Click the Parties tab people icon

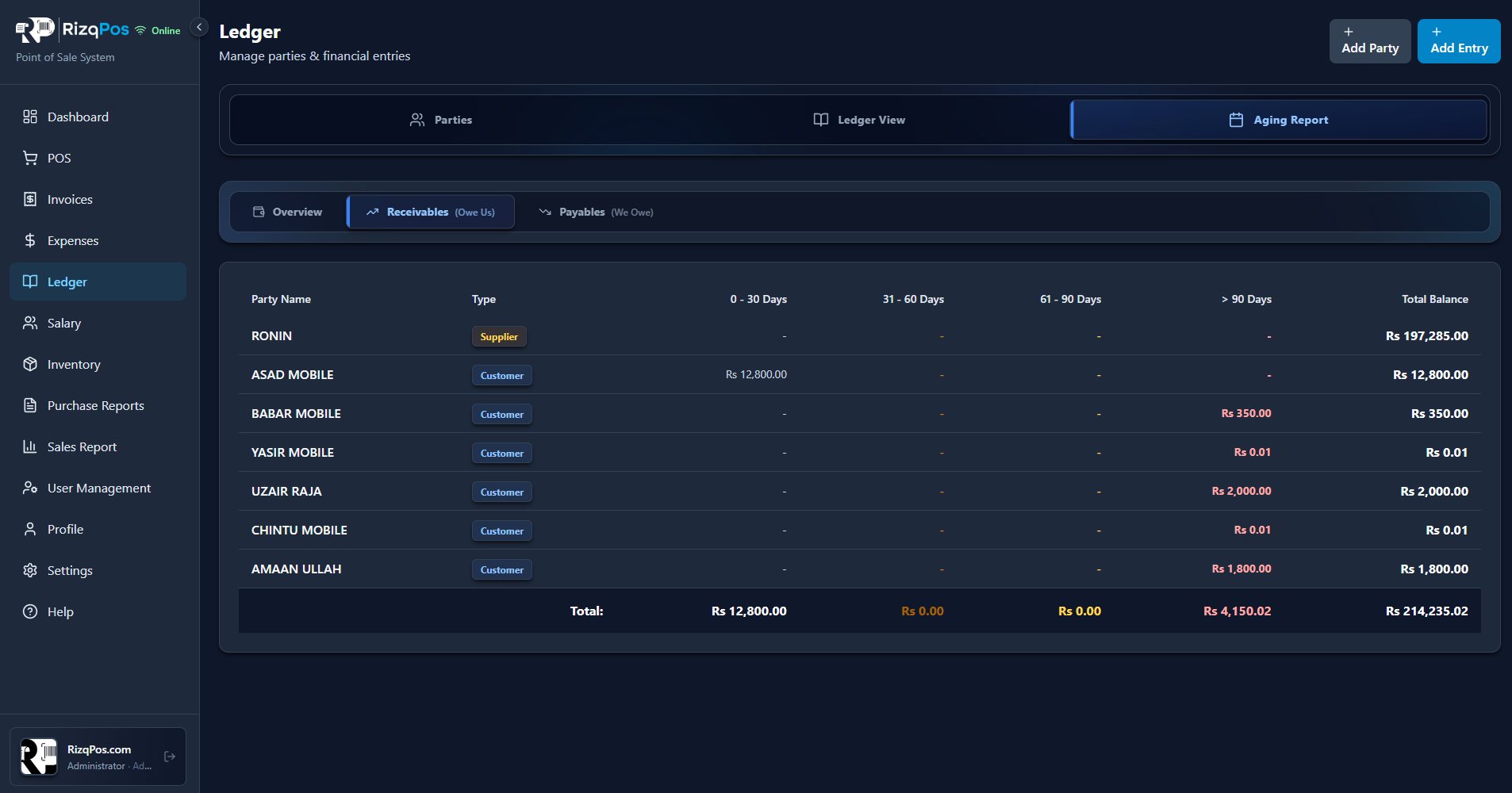click(417, 120)
